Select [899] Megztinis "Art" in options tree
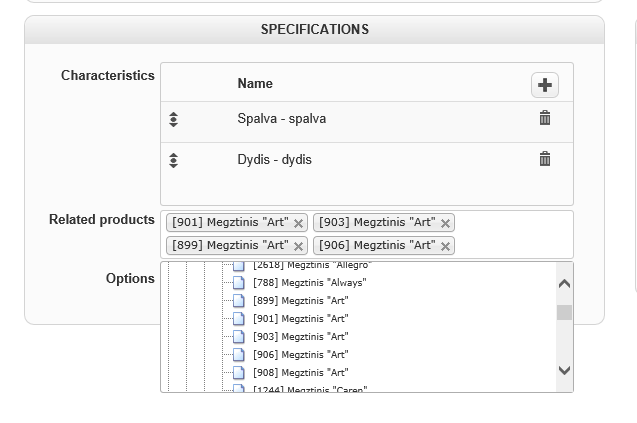Screen dimensions: 637x423 300,301
